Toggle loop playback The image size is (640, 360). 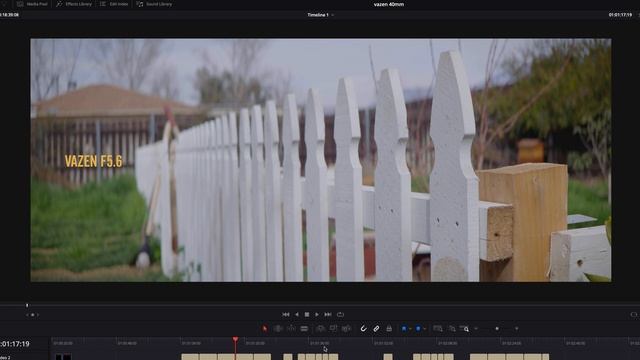340,314
